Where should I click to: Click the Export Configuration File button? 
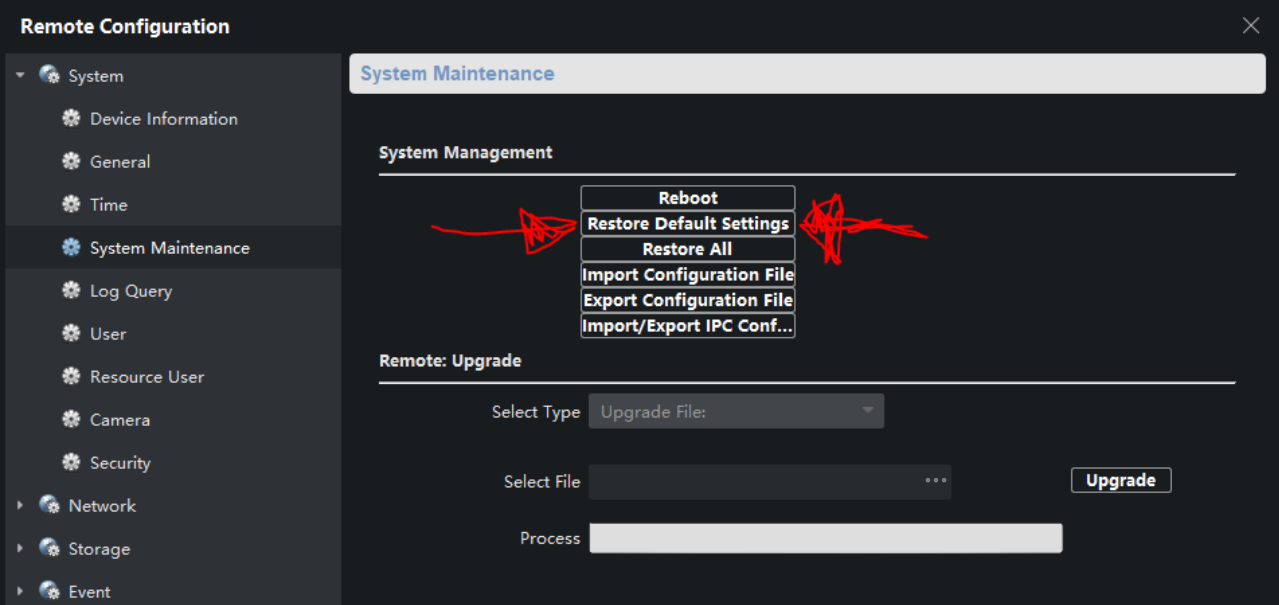tap(688, 301)
